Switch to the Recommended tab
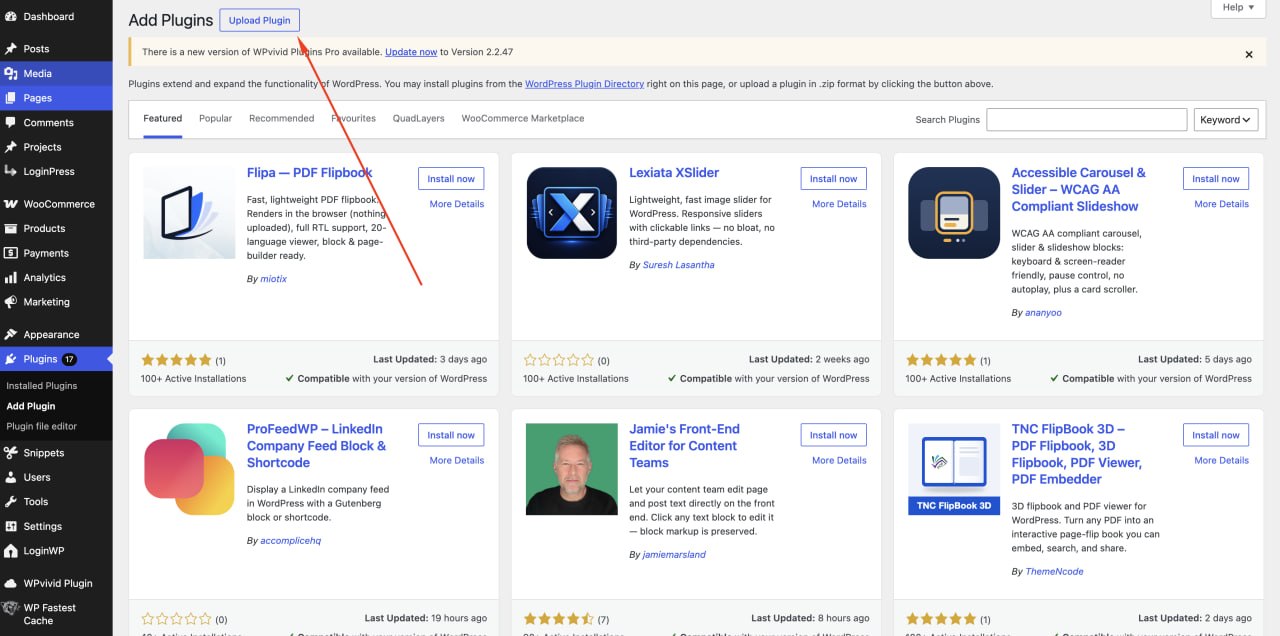The width and height of the screenshot is (1280, 636). click(281, 118)
